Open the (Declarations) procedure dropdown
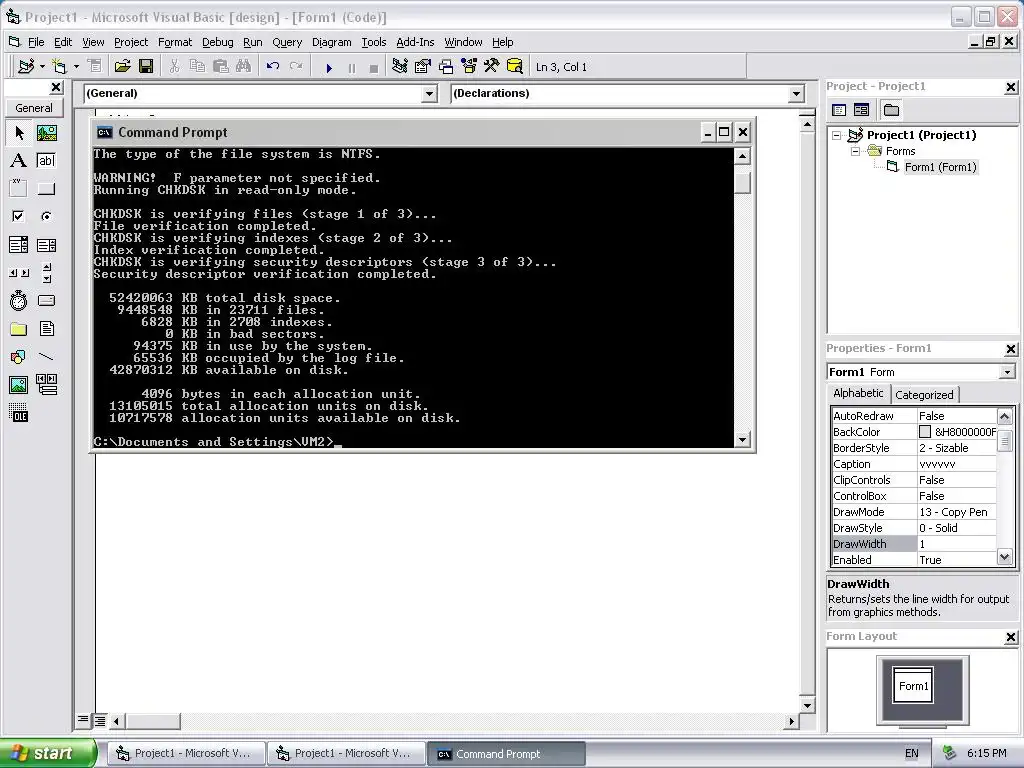This screenshot has width=1024, height=768. pos(796,94)
